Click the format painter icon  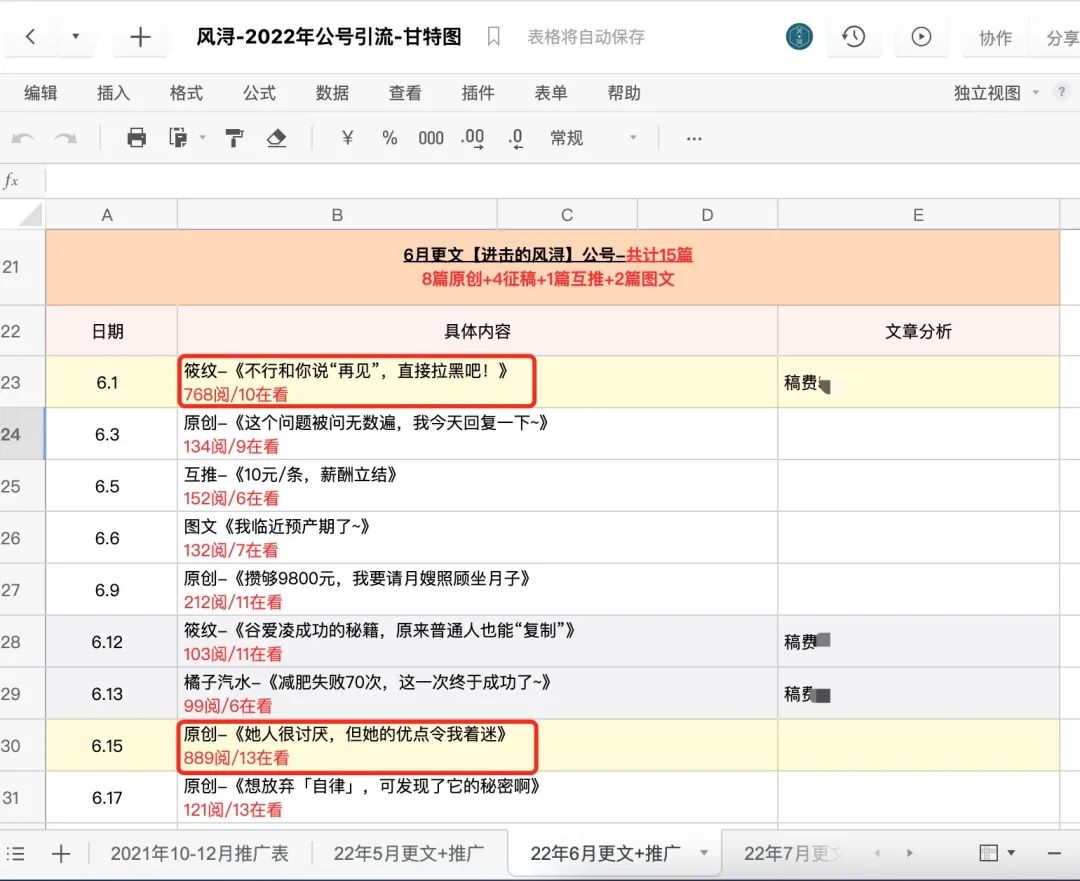click(233, 138)
